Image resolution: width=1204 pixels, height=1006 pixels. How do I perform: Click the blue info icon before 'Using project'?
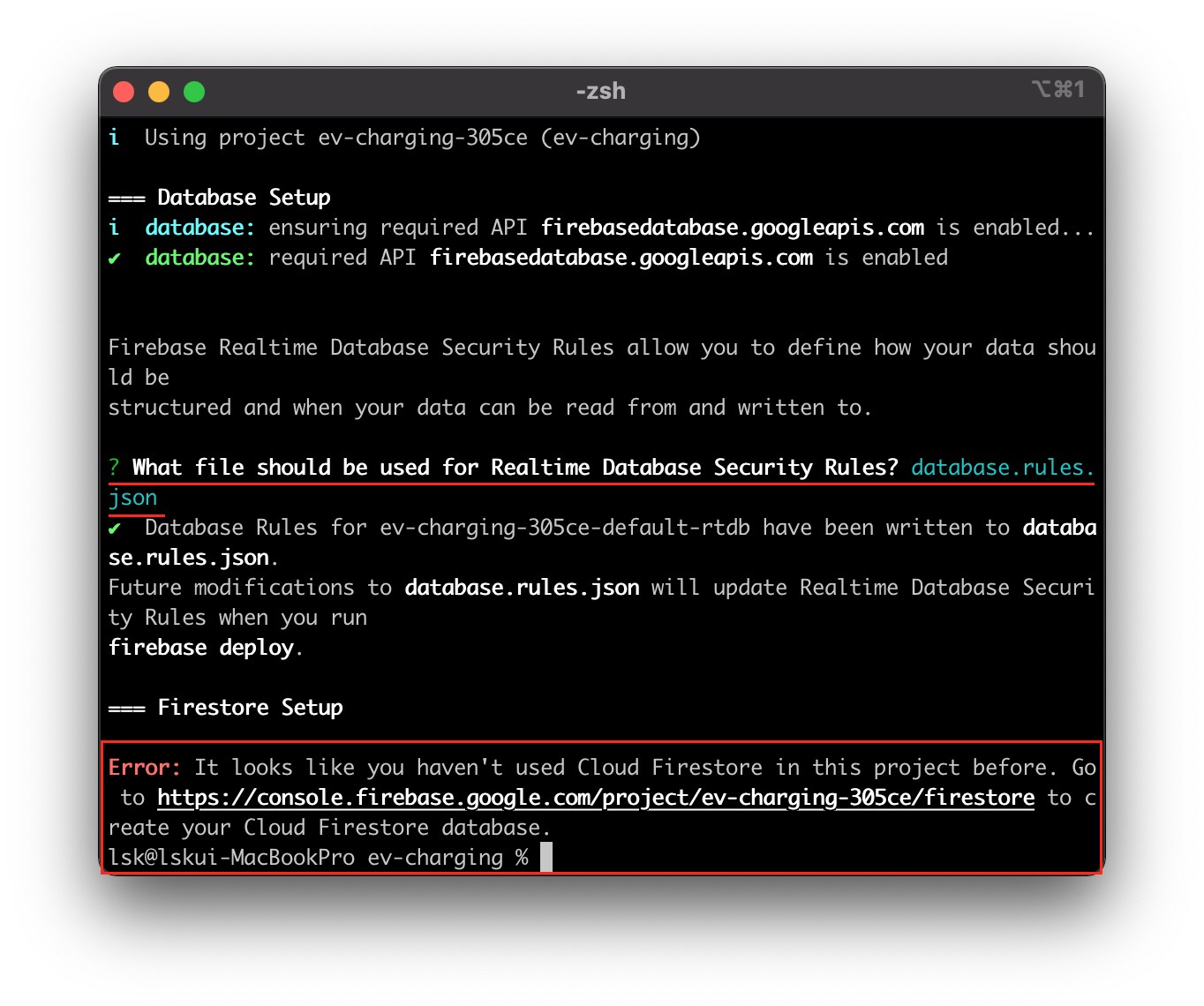point(114,138)
